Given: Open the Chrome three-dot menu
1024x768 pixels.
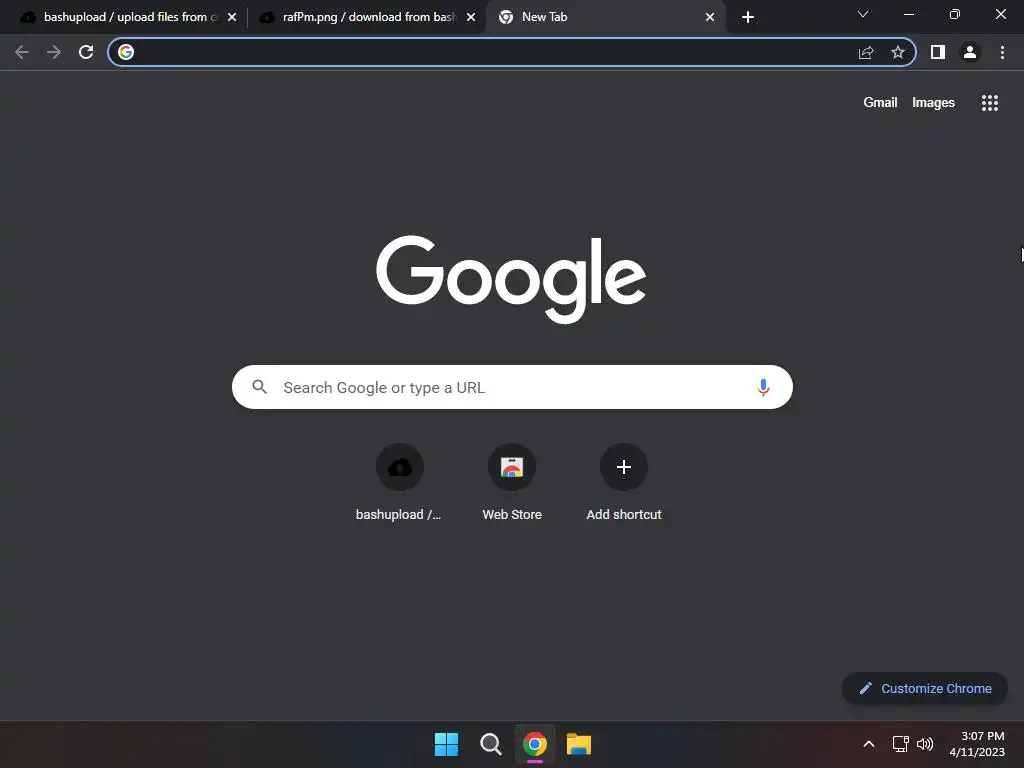Looking at the screenshot, I should tap(1002, 52).
